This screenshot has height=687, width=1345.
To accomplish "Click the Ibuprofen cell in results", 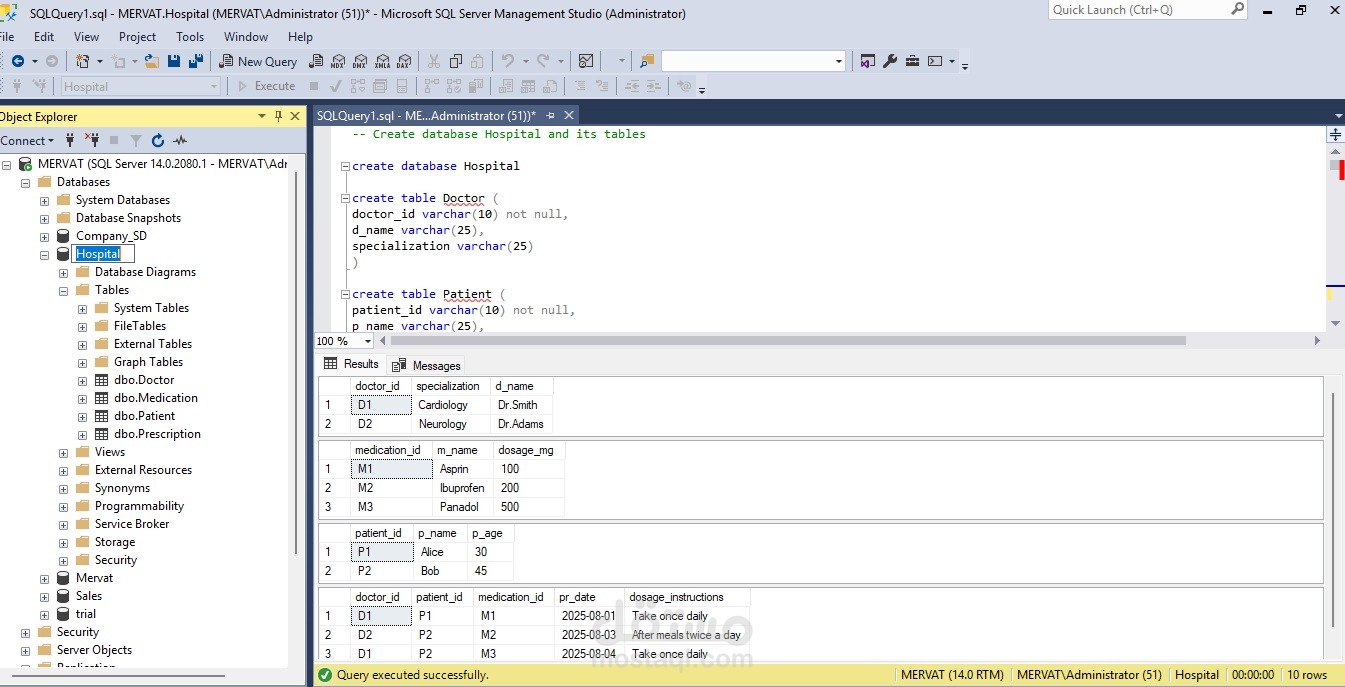I will click(462, 488).
